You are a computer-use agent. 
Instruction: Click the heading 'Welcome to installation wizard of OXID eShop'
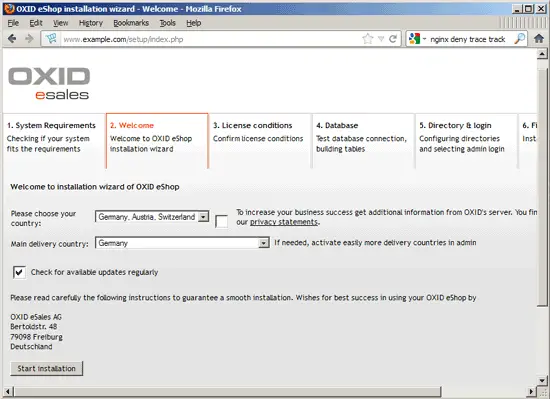95,187
